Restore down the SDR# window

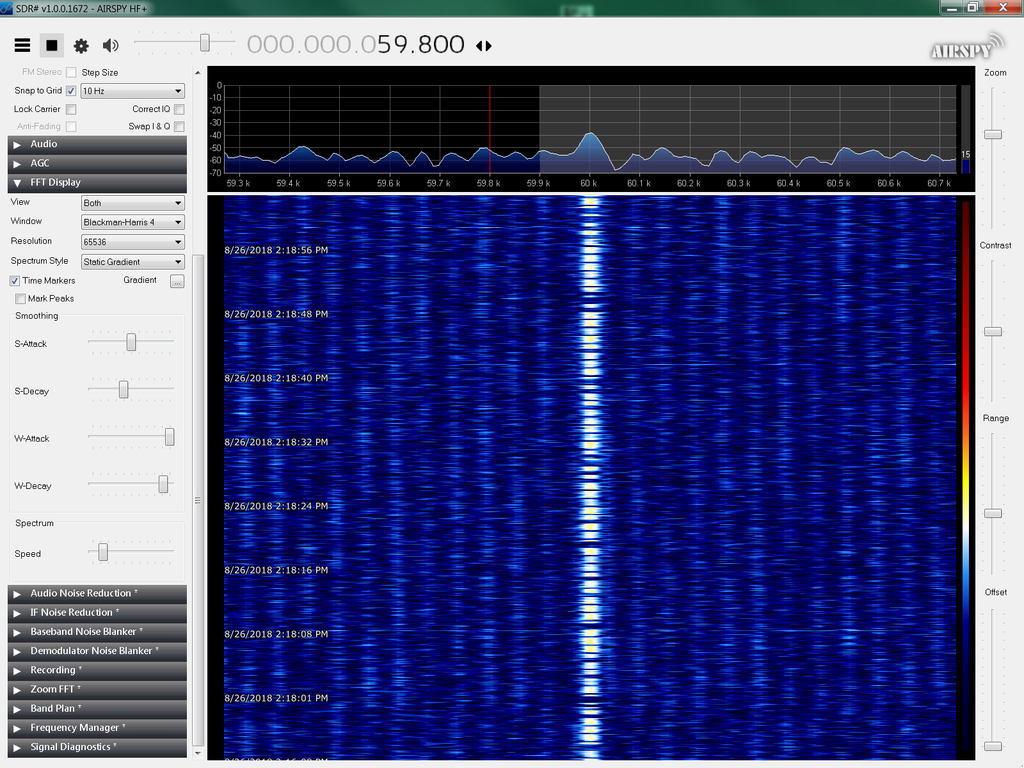point(972,7)
